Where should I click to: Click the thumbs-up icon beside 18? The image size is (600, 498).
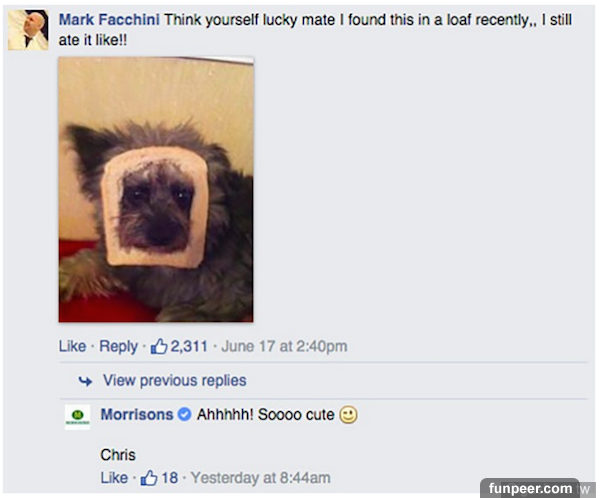[149, 478]
